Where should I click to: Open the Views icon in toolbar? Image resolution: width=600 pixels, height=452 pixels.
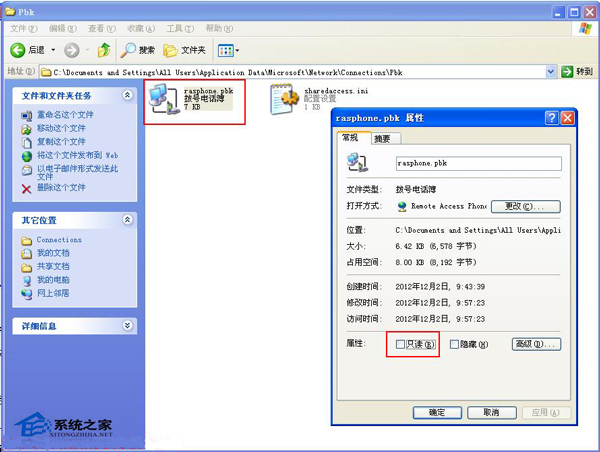(x=225, y=50)
